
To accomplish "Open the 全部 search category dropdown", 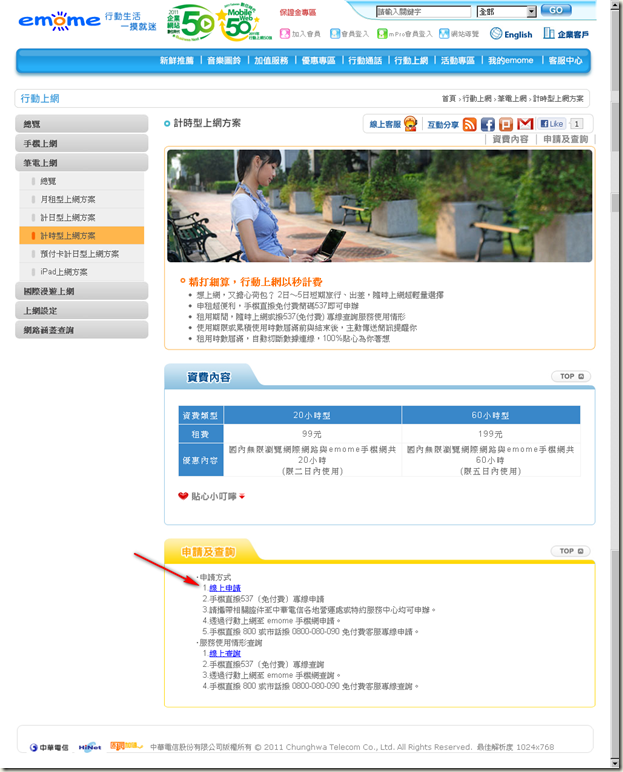I will (506, 11).
